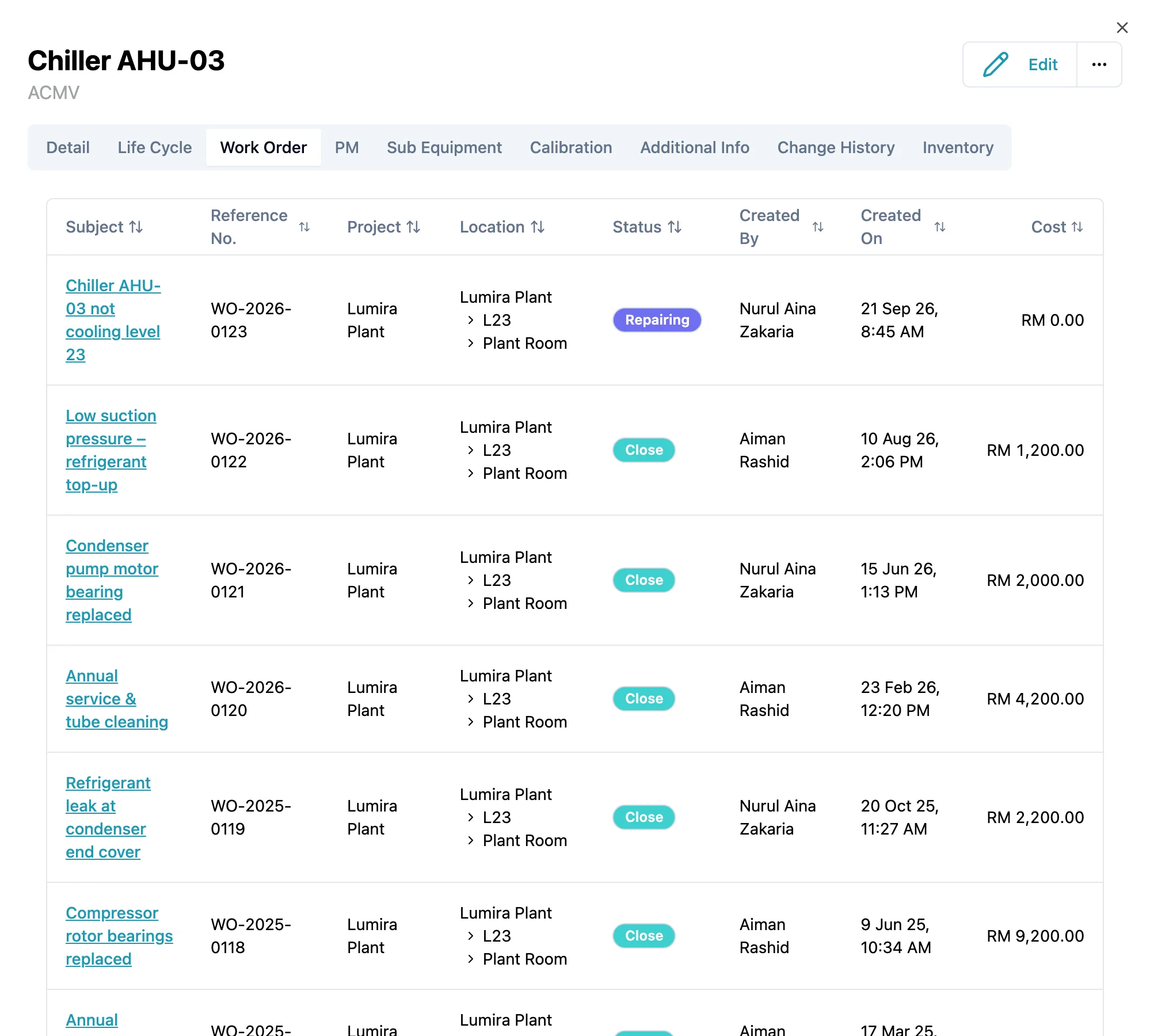Click Close badge in WO-2026-0120 row
This screenshot has height=1036, width=1150.
click(643, 699)
